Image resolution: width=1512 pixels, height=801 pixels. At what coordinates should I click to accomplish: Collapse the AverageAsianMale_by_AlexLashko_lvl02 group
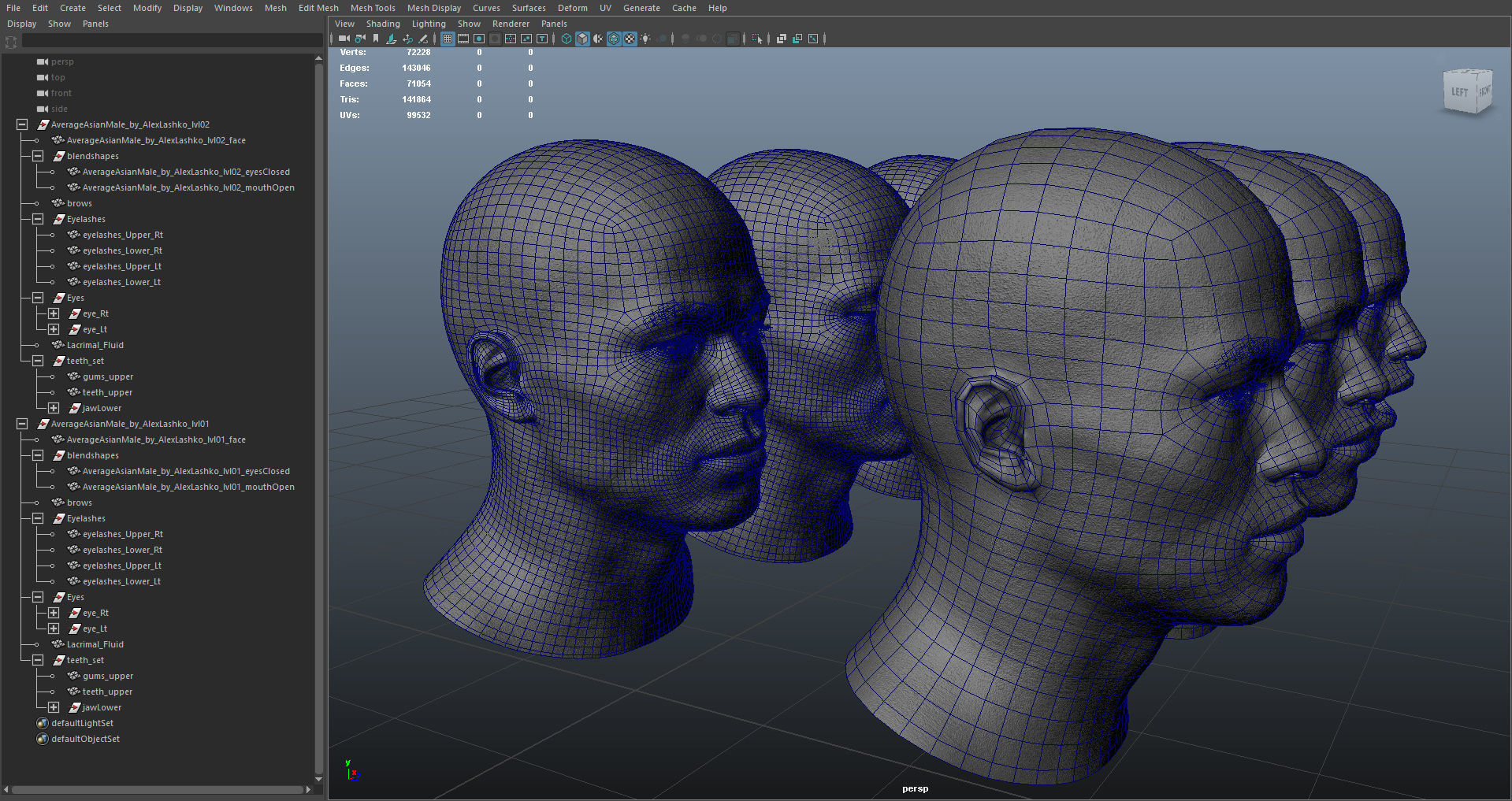click(x=22, y=124)
